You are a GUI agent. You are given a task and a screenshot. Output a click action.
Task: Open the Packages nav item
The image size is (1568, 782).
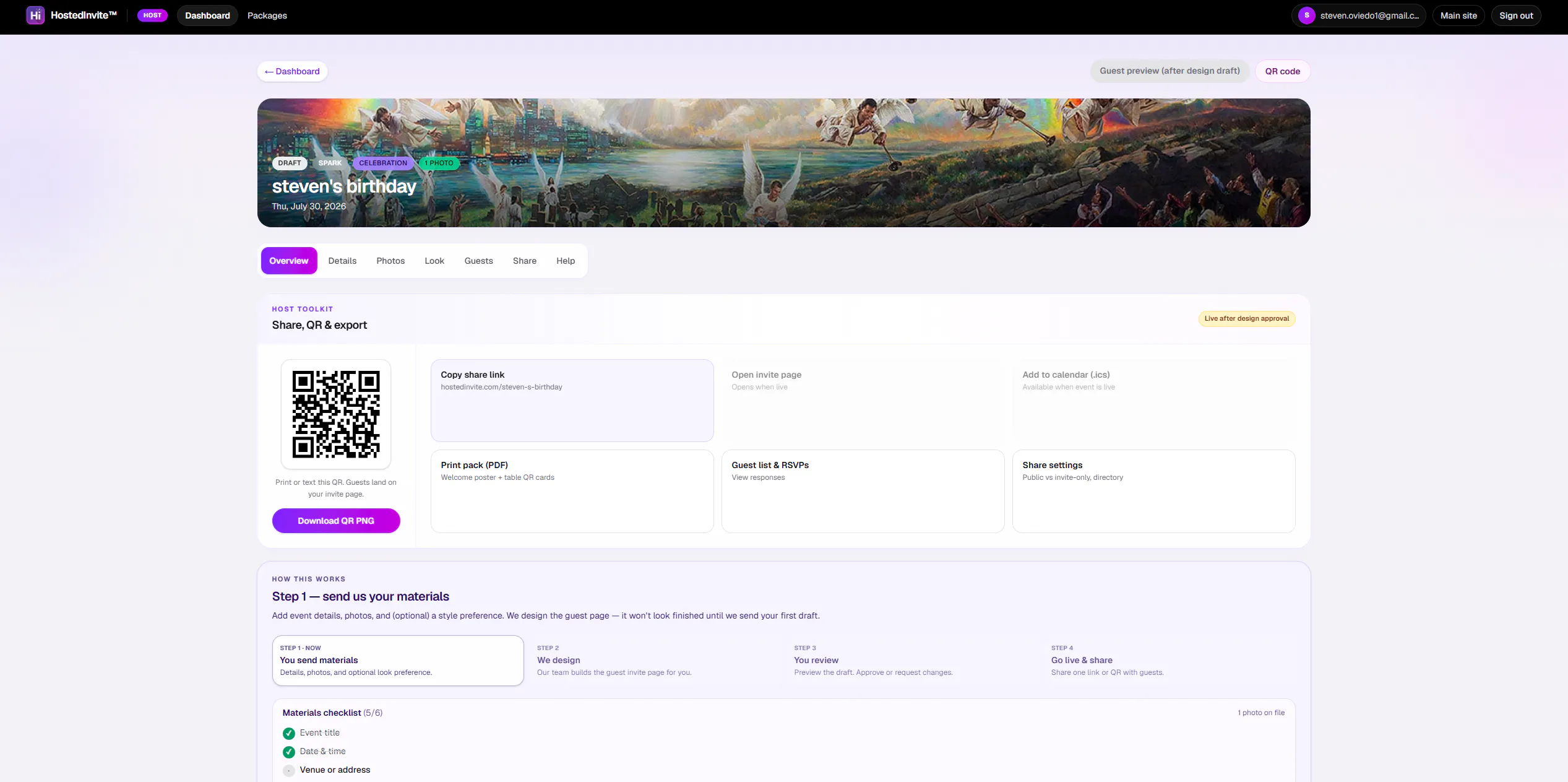point(267,15)
